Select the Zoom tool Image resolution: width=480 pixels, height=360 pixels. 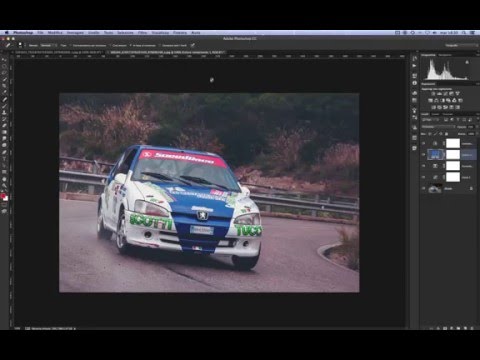pyautogui.click(x=4, y=185)
